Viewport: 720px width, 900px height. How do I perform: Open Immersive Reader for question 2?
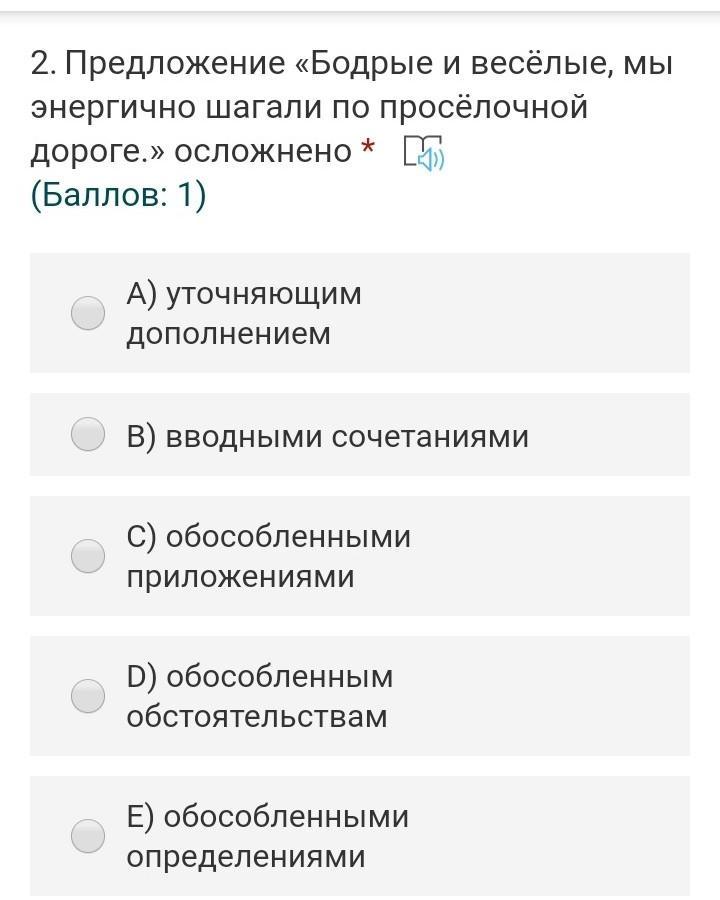point(423,153)
